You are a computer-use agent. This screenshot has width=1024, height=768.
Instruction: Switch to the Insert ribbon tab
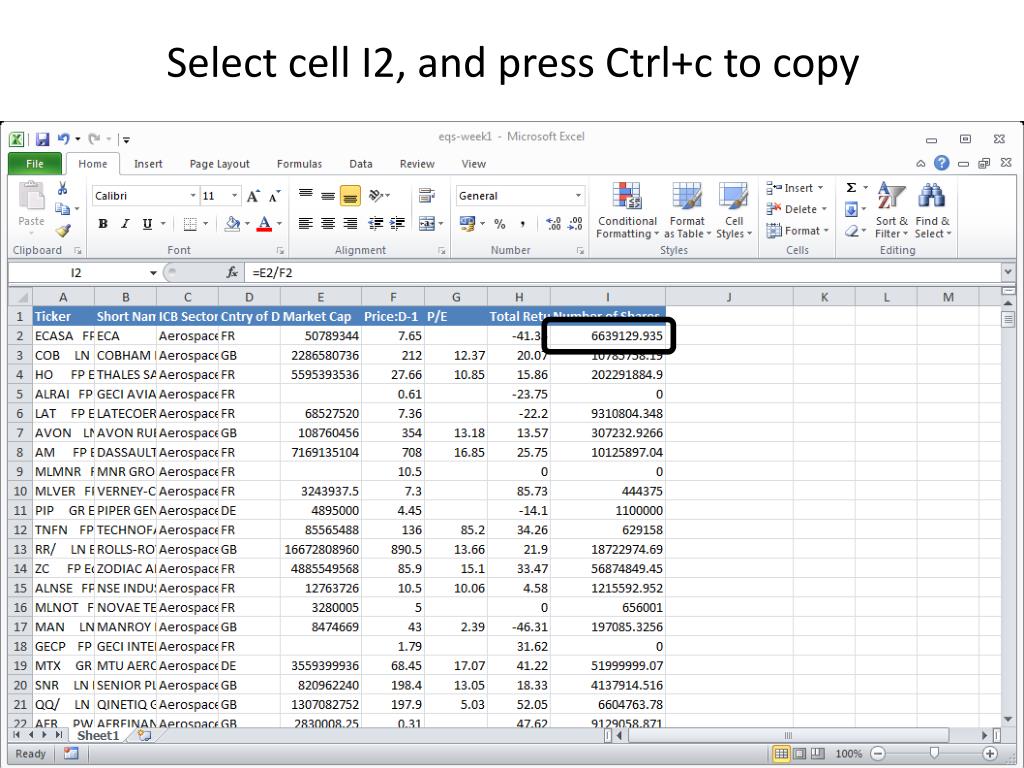click(x=148, y=164)
